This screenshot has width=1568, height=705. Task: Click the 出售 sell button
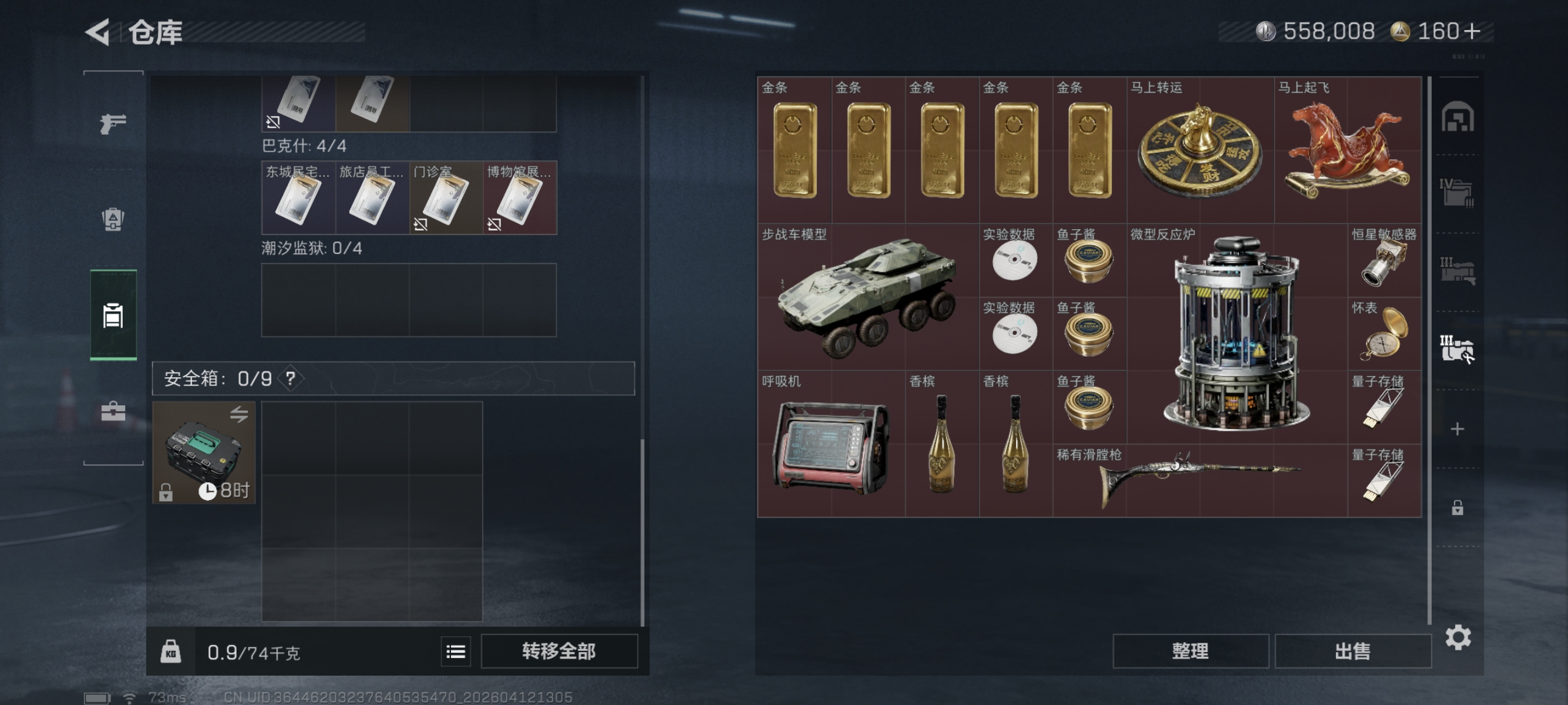tap(1352, 652)
